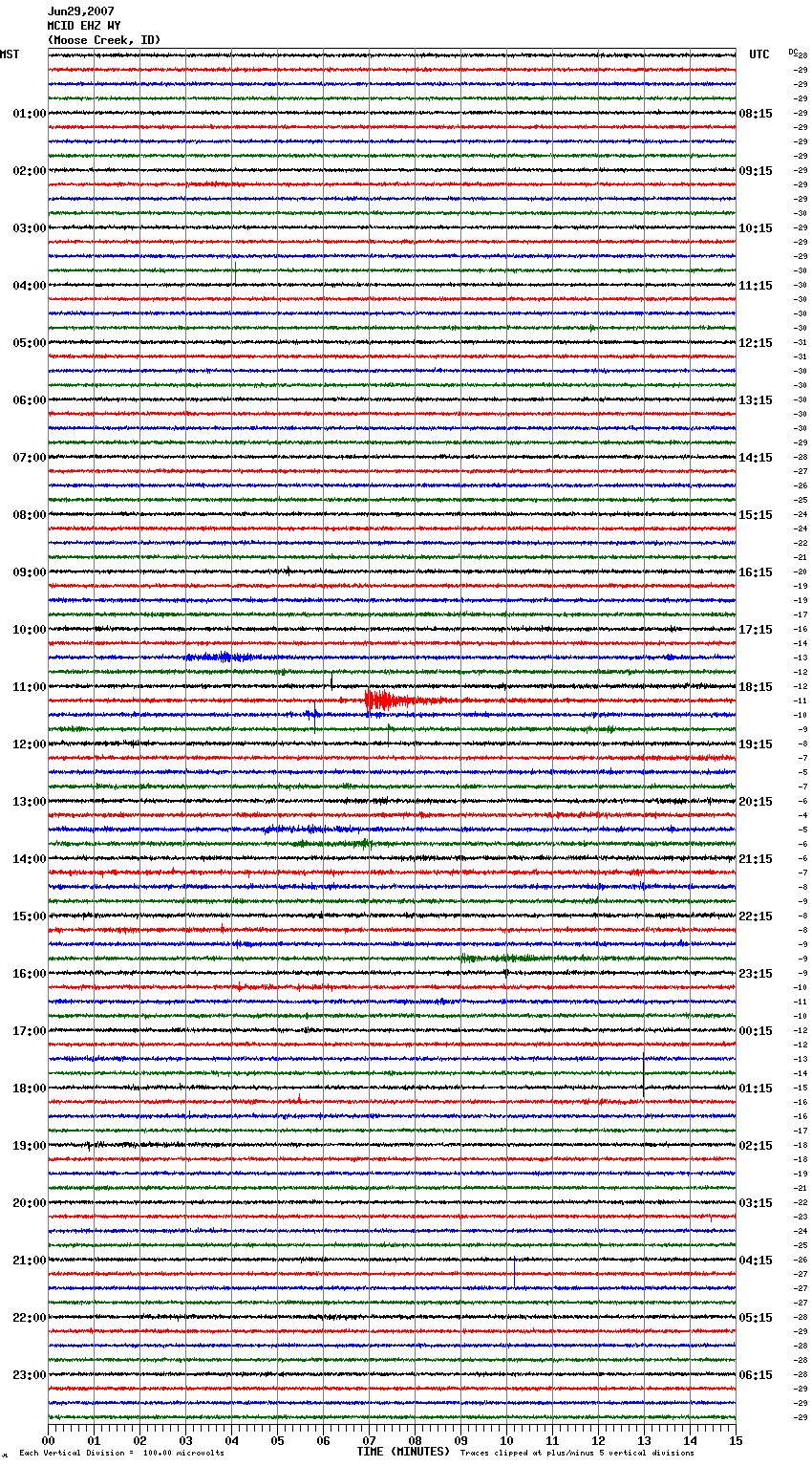Image resolution: width=812 pixels, height=1466 pixels.
Task: Click the "09:00" MST row label
Action: click(x=30, y=572)
